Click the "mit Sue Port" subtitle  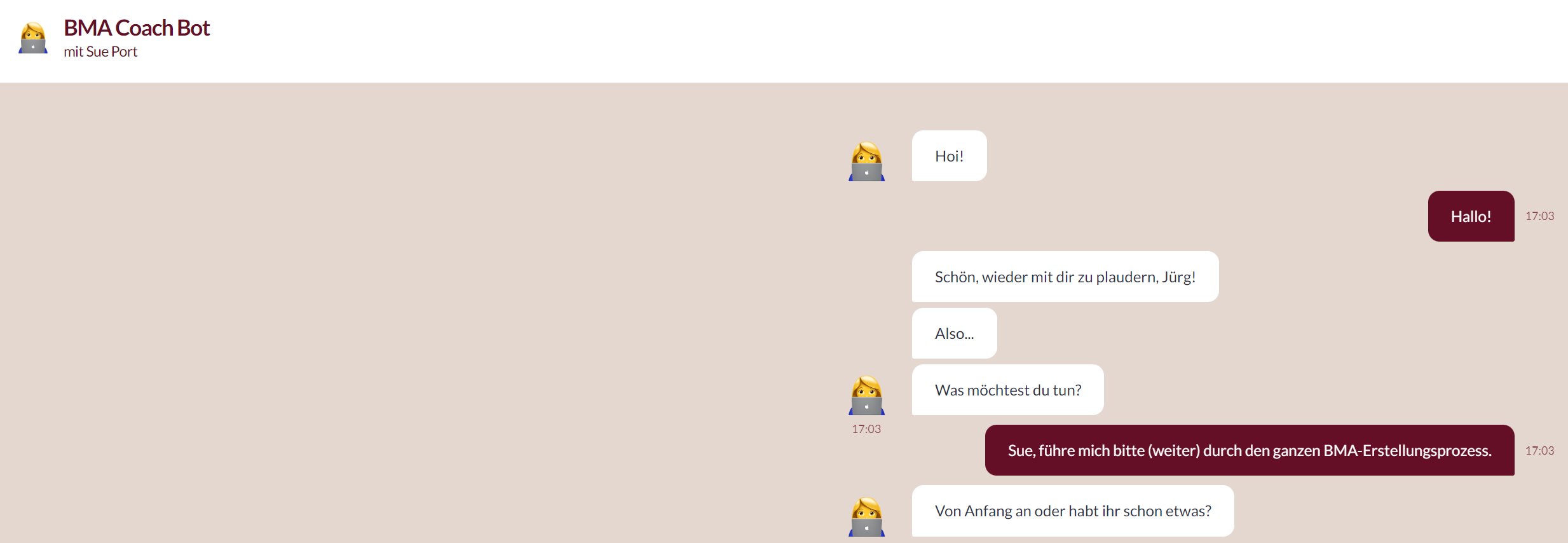tap(100, 52)
